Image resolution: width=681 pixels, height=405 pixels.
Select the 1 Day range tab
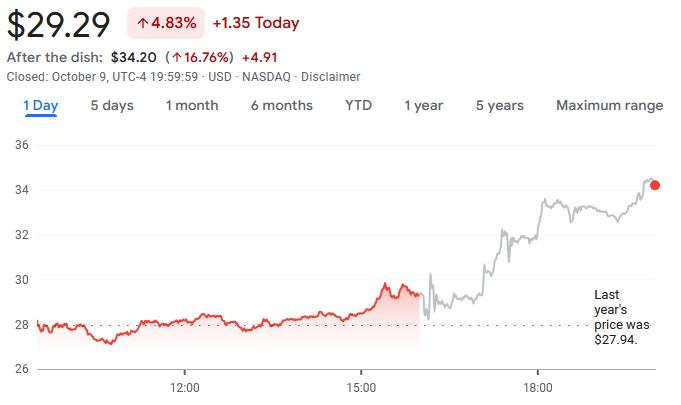(40, 105)
